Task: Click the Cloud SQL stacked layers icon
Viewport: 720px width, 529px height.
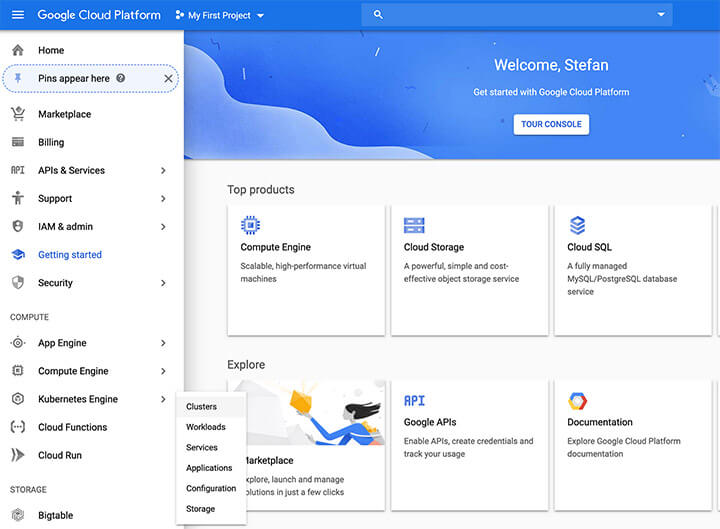Action: click(x=577, y=225)
